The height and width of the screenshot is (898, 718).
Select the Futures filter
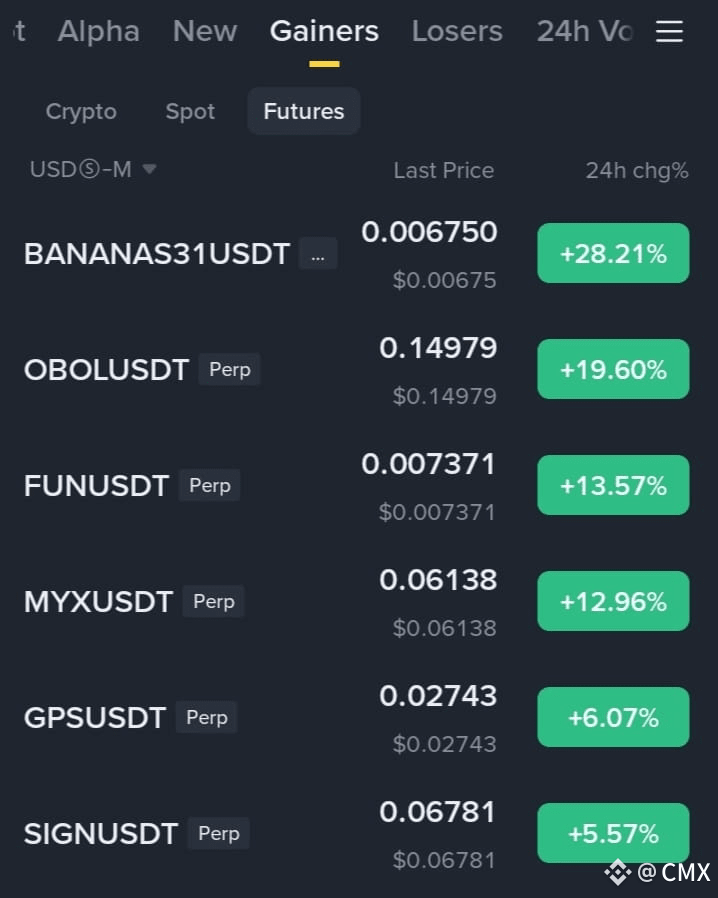point(304,111)
